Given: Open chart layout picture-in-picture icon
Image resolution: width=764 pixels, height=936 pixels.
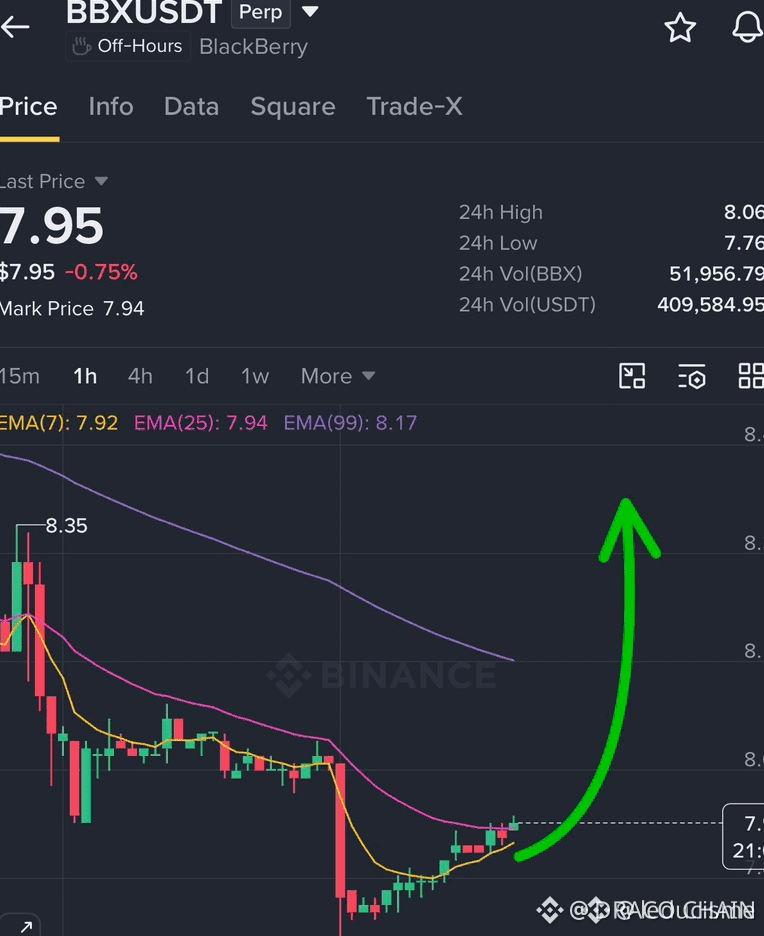Looking at the screenshot, I should pos(632,376).
